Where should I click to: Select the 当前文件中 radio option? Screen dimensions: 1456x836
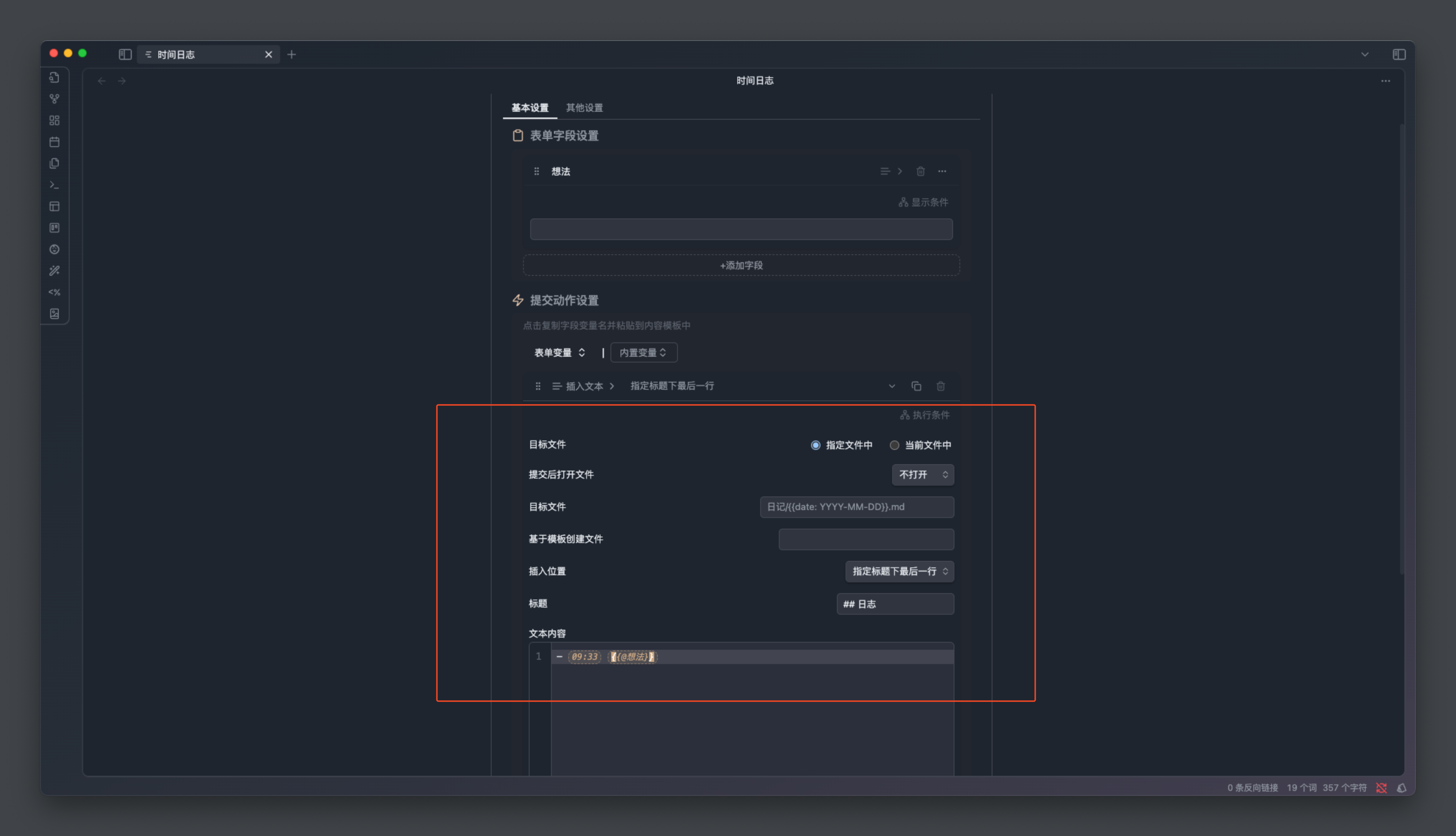tap(894, 445)
